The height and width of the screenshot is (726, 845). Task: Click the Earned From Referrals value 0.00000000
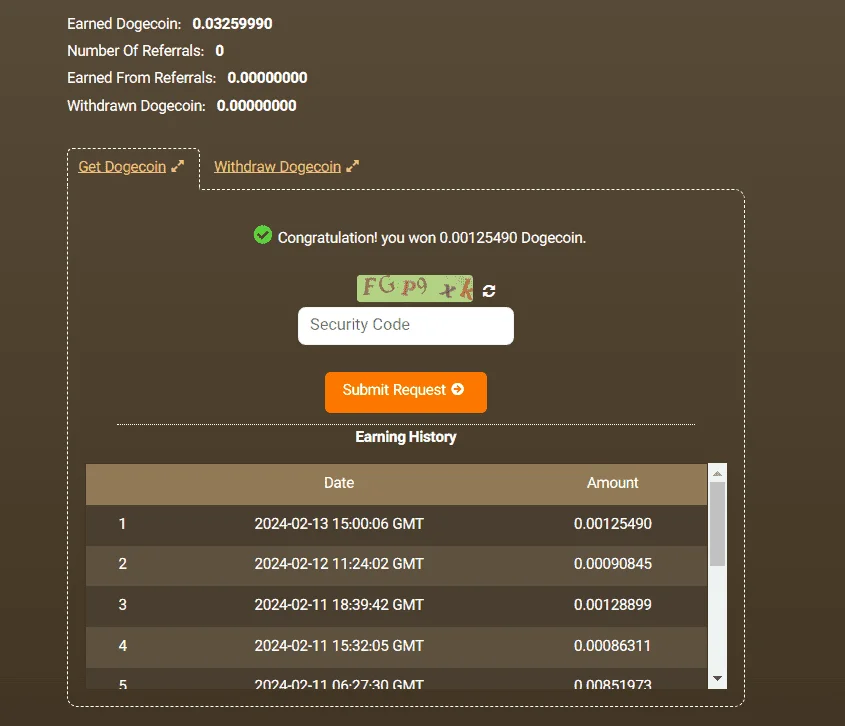point(267,78)
